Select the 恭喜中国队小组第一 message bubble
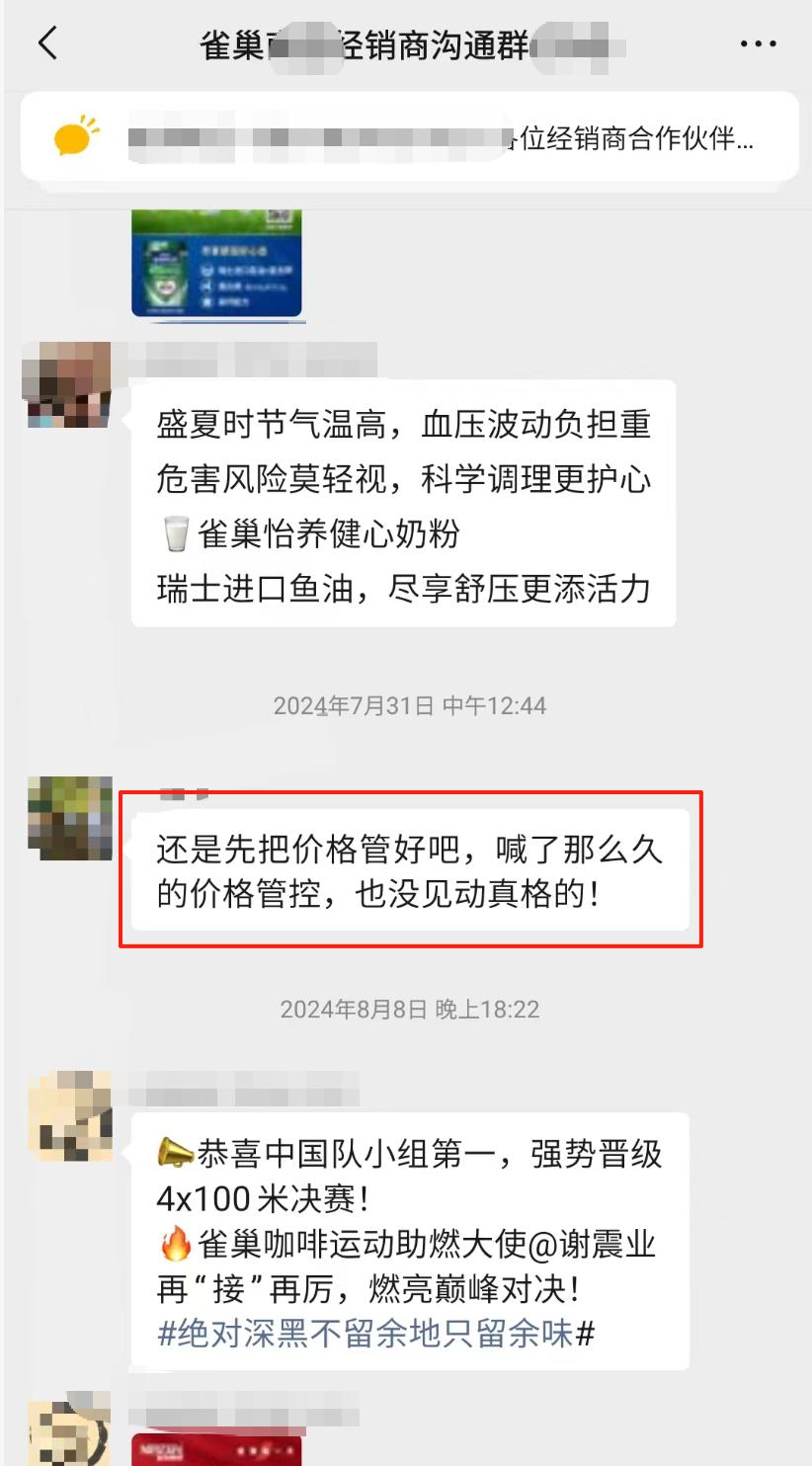The width and height of the screenshot is (812, 1466). pos(410,1241)
